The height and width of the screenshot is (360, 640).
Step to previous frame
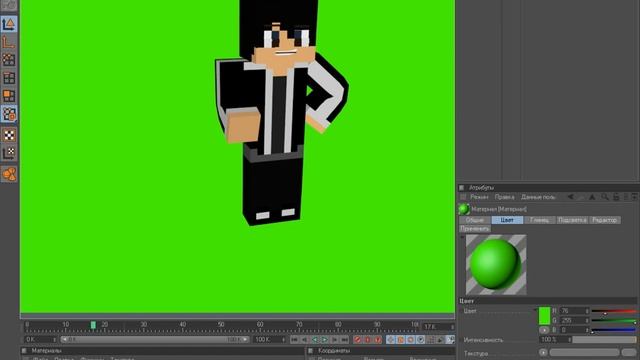click(x=304, y=340)
